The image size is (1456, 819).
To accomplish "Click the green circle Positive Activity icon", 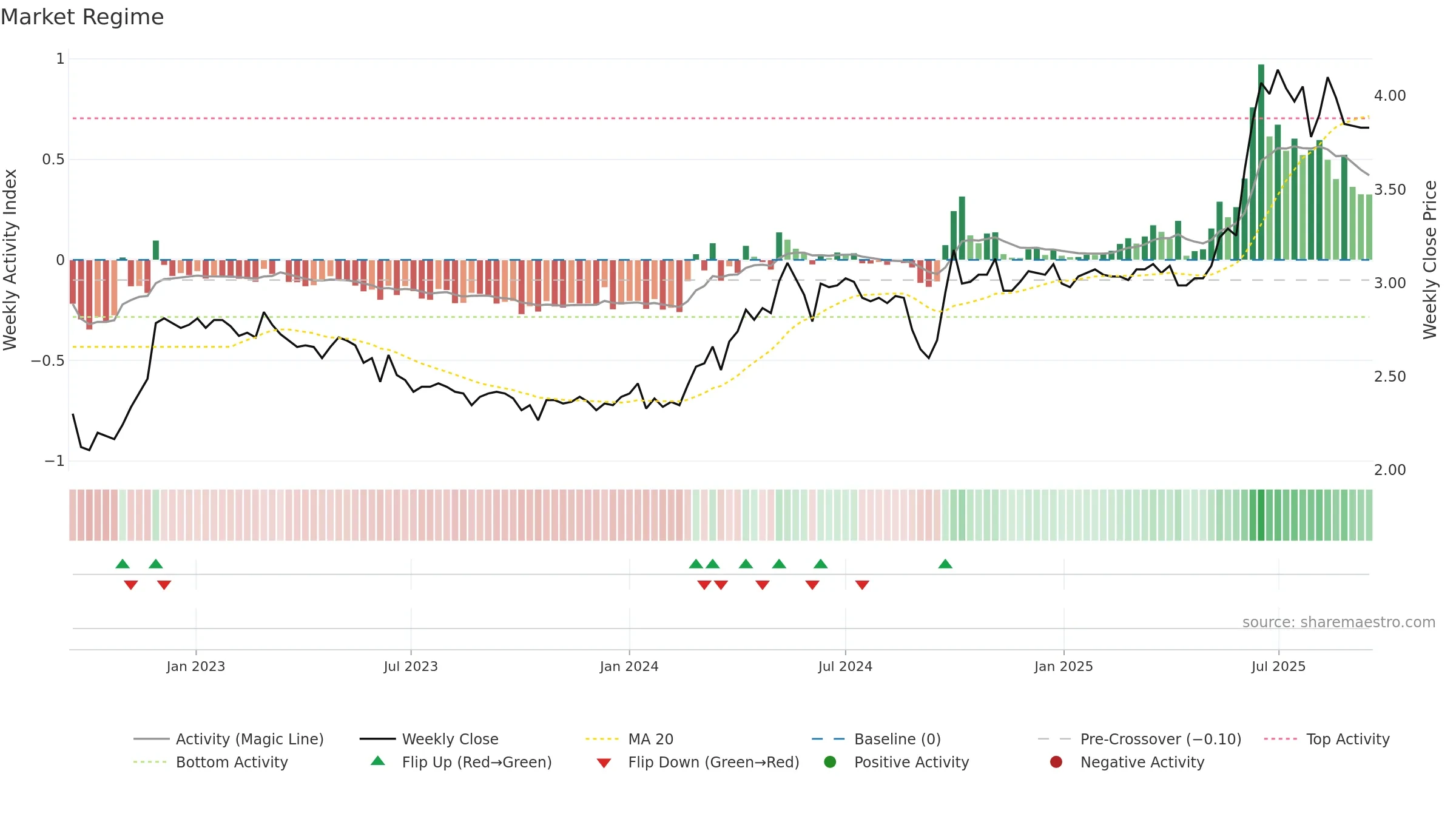I will (830, 761).
